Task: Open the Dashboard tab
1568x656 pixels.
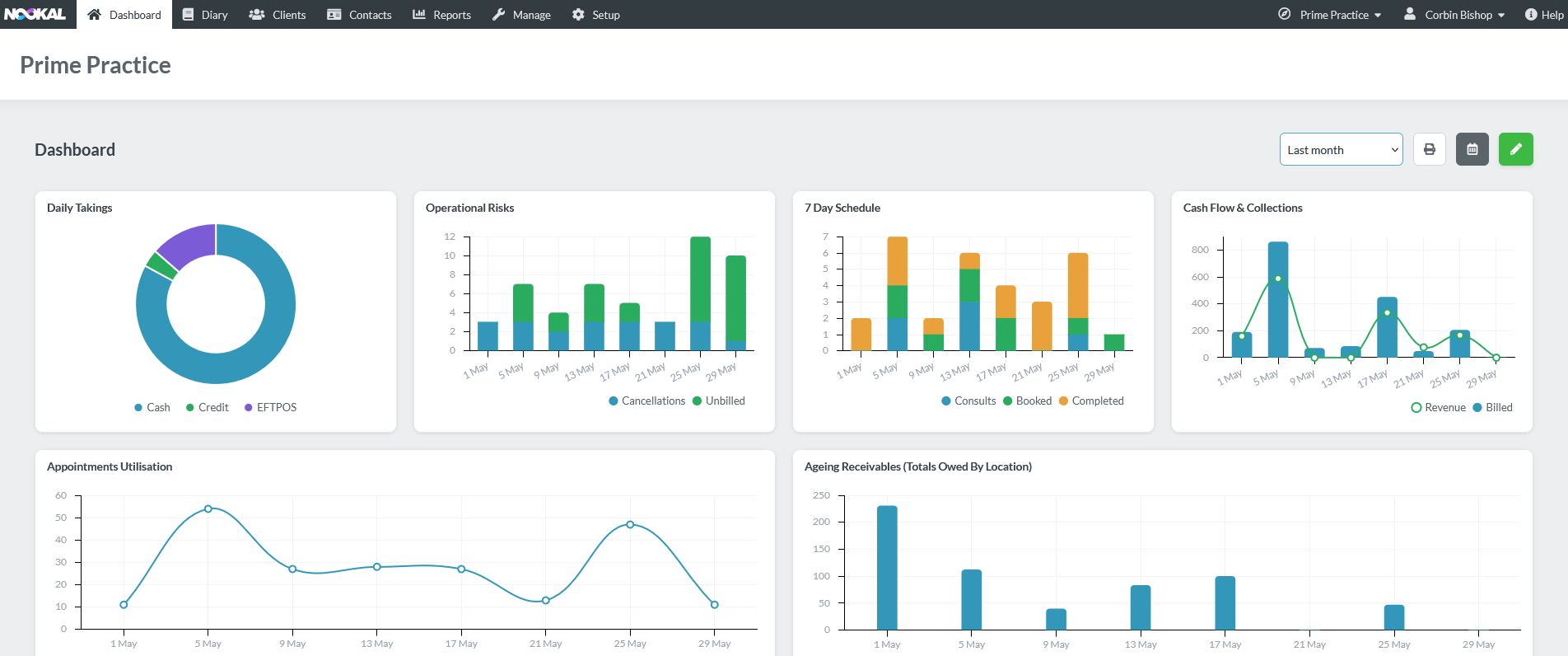Action: coord(124,15)
